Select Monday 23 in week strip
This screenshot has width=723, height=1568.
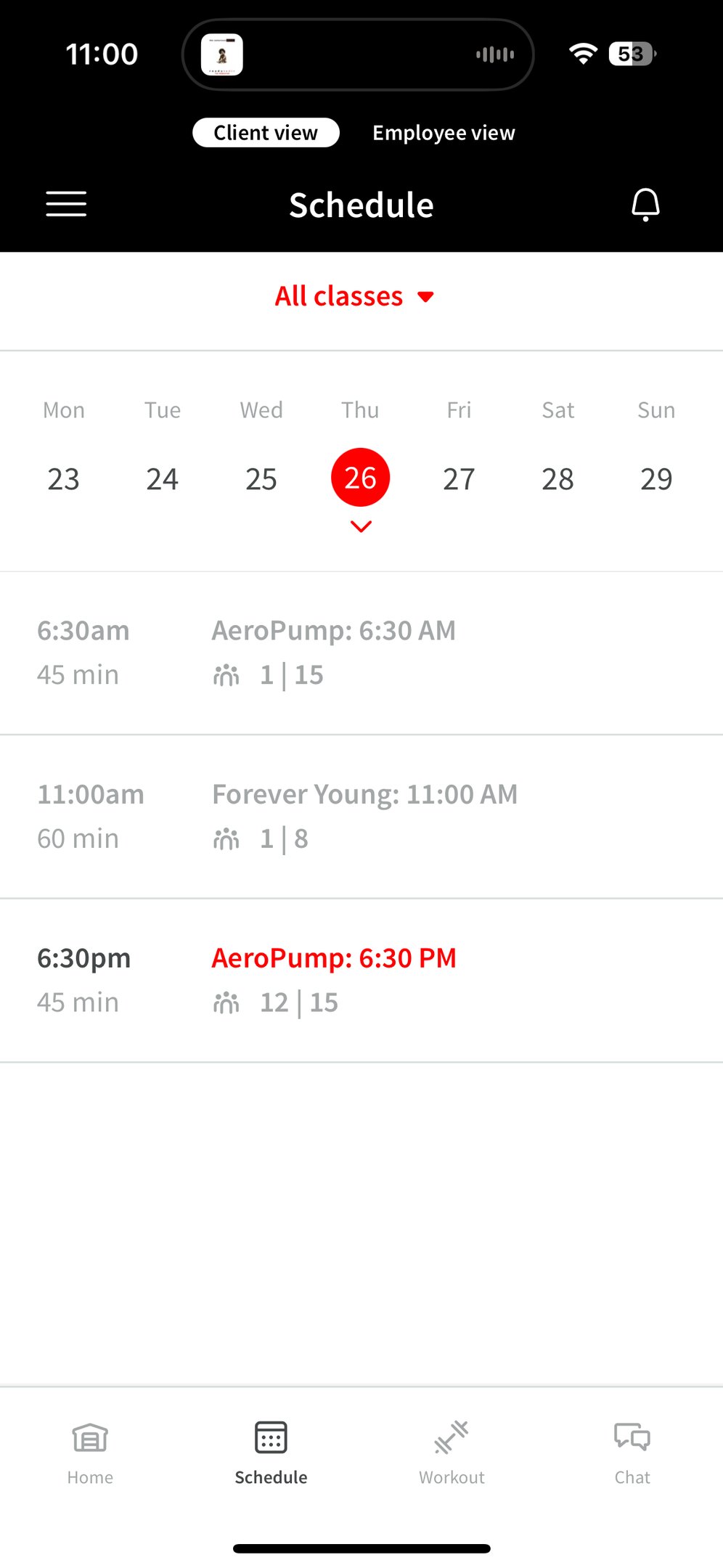(63, 479)
